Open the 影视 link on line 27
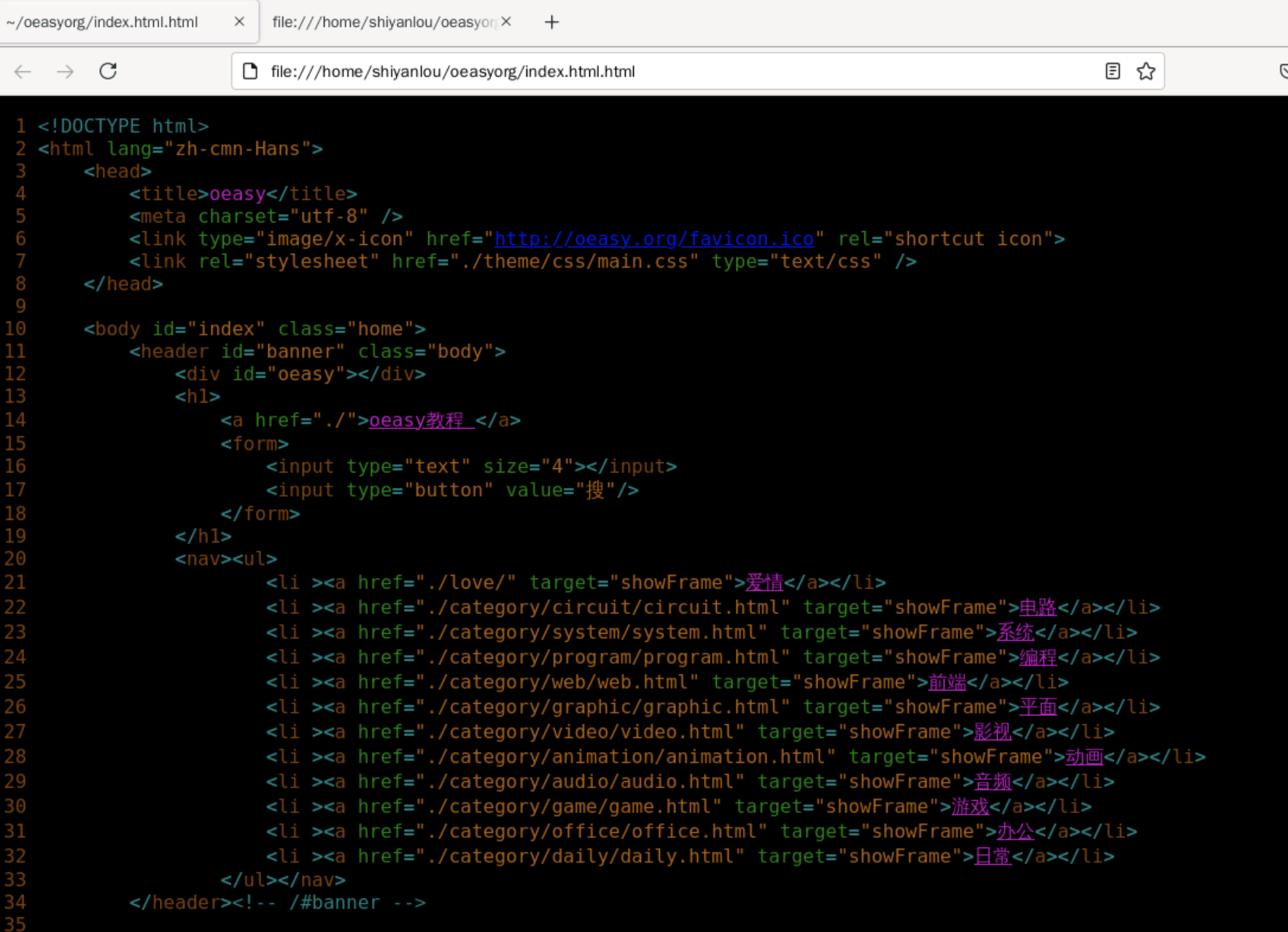The height and width of the screenshot is (932, 1288). pyautogui.click(x=993, y=731)
